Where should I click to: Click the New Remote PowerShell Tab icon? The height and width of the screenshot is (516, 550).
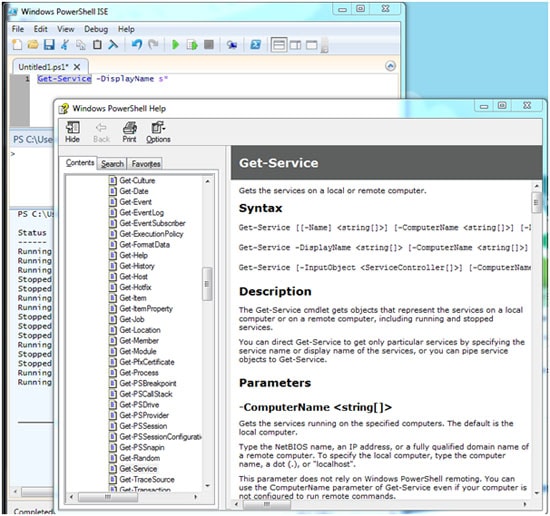(x=232, y=45)
